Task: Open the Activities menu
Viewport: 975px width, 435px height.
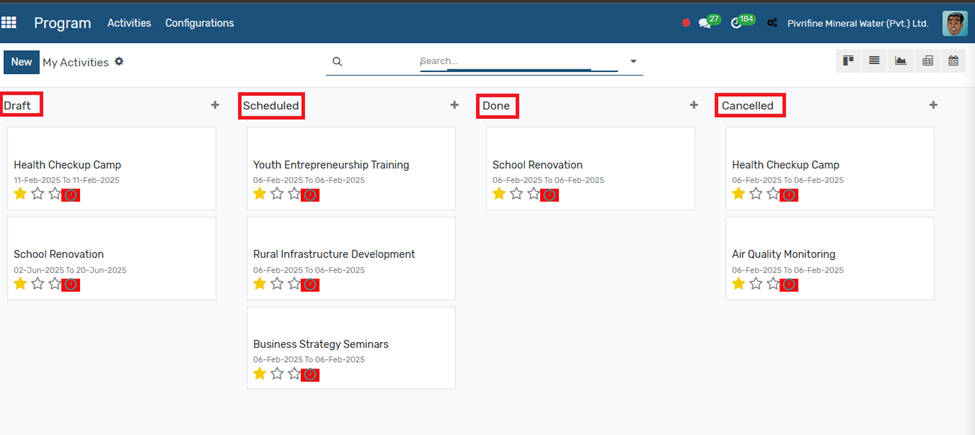Action: (x=129, y=23)
